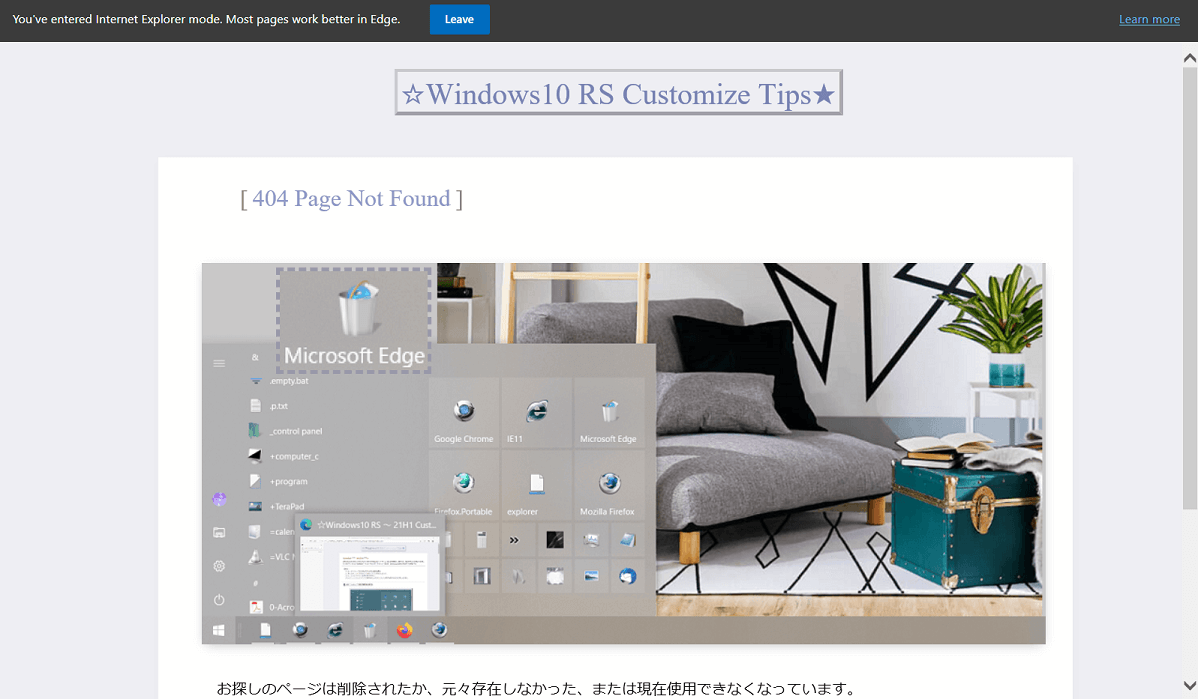Click the scrollbar up arrow

(1190, 57)
